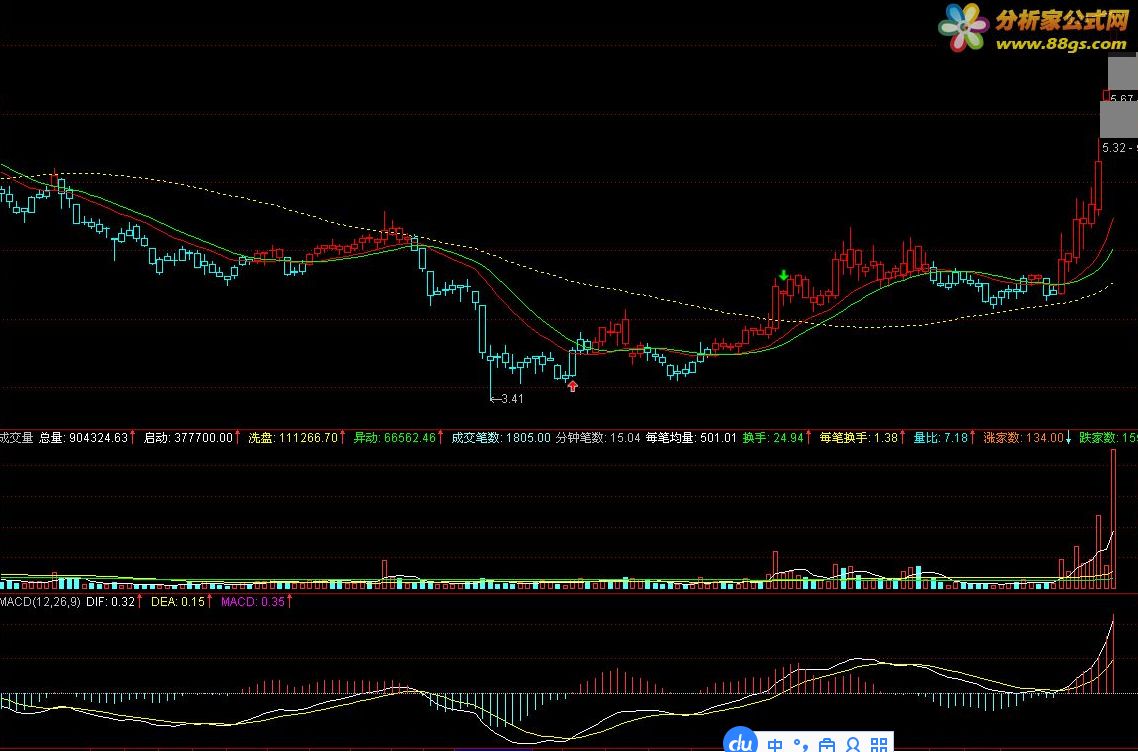Click the Baidu input method 'du' logo
The height and width of the screenshot is (752, 1138).
point(740,741)
